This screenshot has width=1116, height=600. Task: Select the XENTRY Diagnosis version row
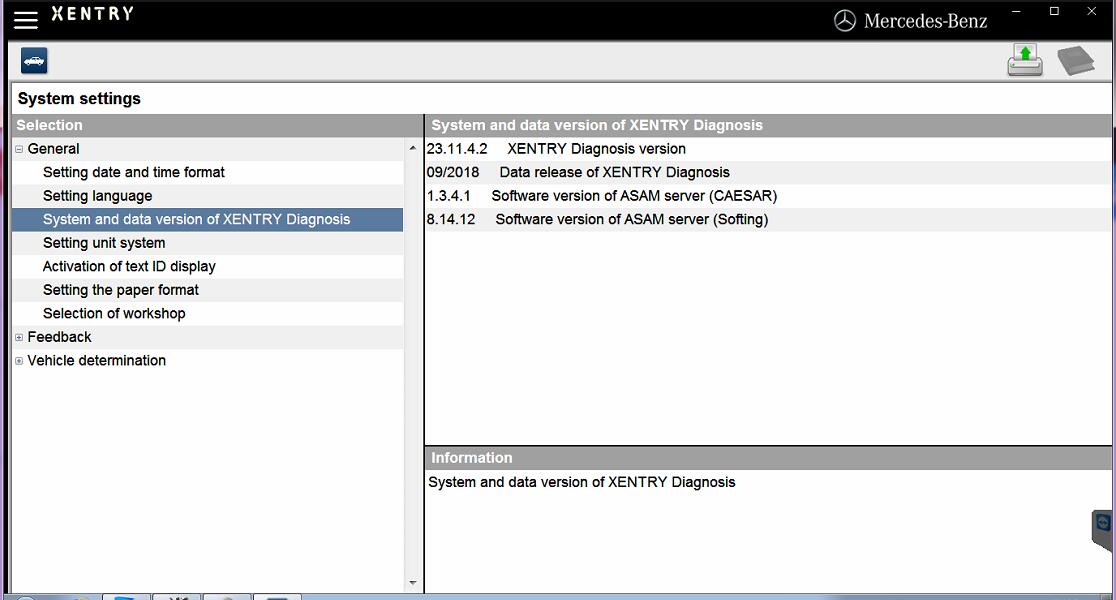(x=596, y=149)
